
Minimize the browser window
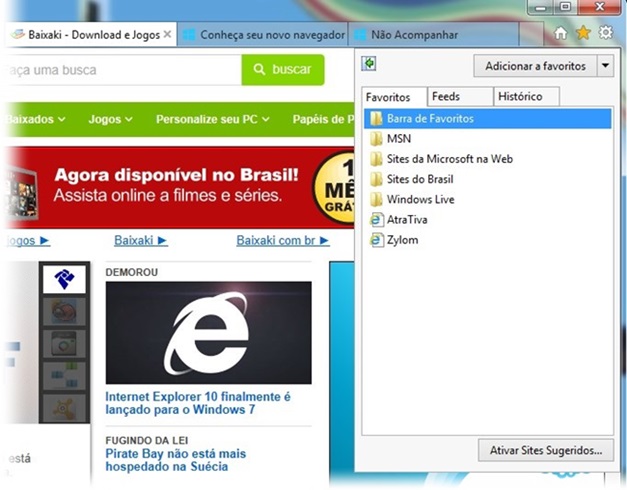pos(541,7)
